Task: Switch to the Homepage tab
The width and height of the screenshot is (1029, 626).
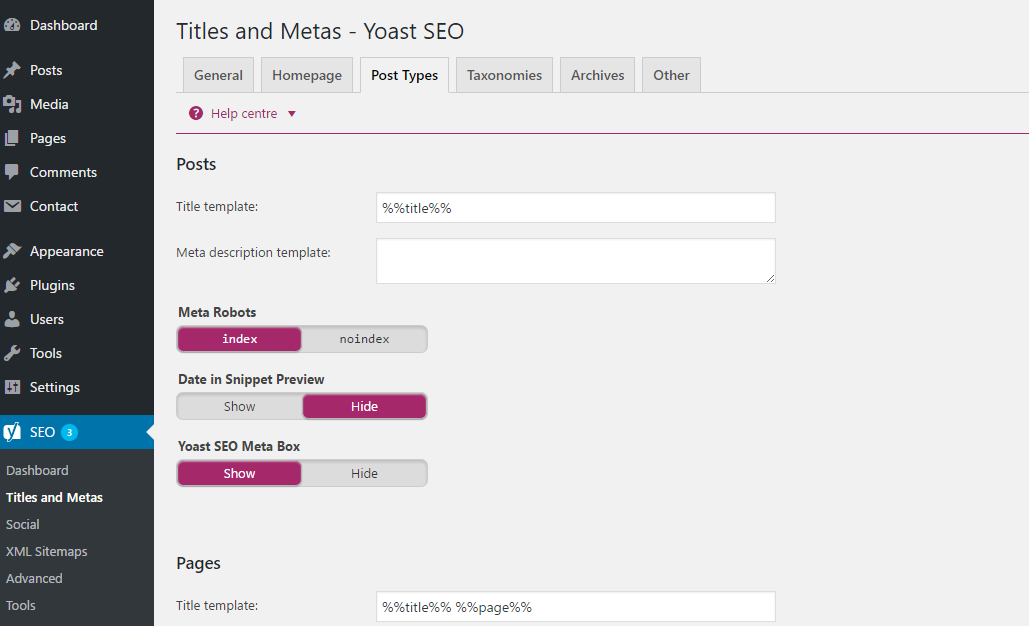Action: pyautogui.click(x=307, y=75)
